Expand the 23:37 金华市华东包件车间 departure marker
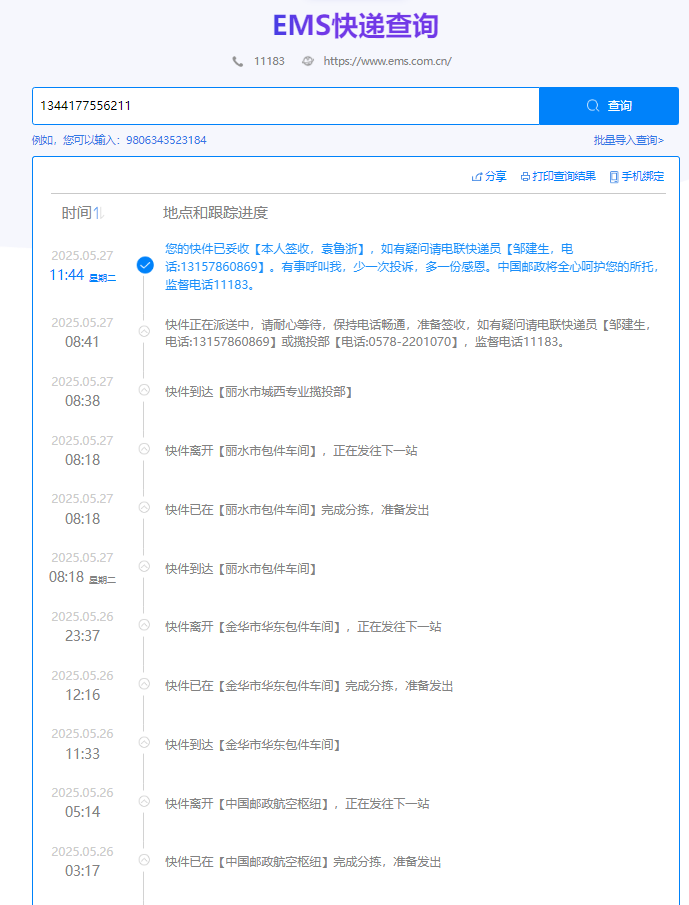The image size is (689, 905). [x=144, y=625]
